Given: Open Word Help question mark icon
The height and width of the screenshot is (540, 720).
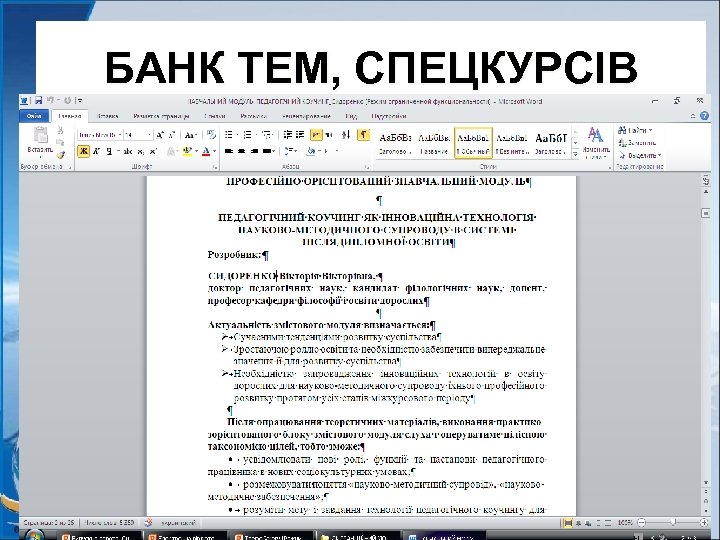Looking at the screenshot, I should (x=704, y=116).
